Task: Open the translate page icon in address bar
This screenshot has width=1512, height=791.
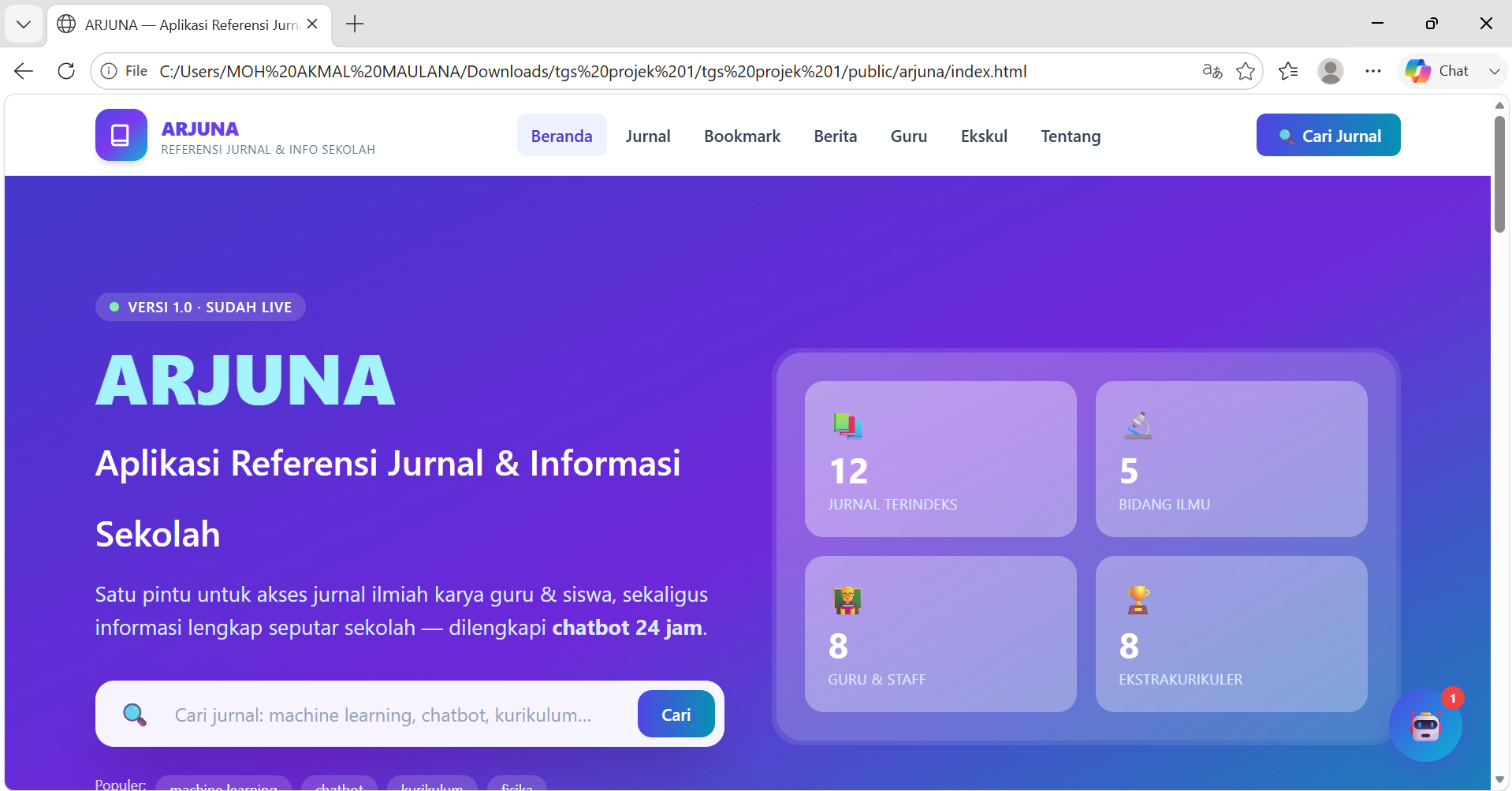Action: coord(1212,71)
